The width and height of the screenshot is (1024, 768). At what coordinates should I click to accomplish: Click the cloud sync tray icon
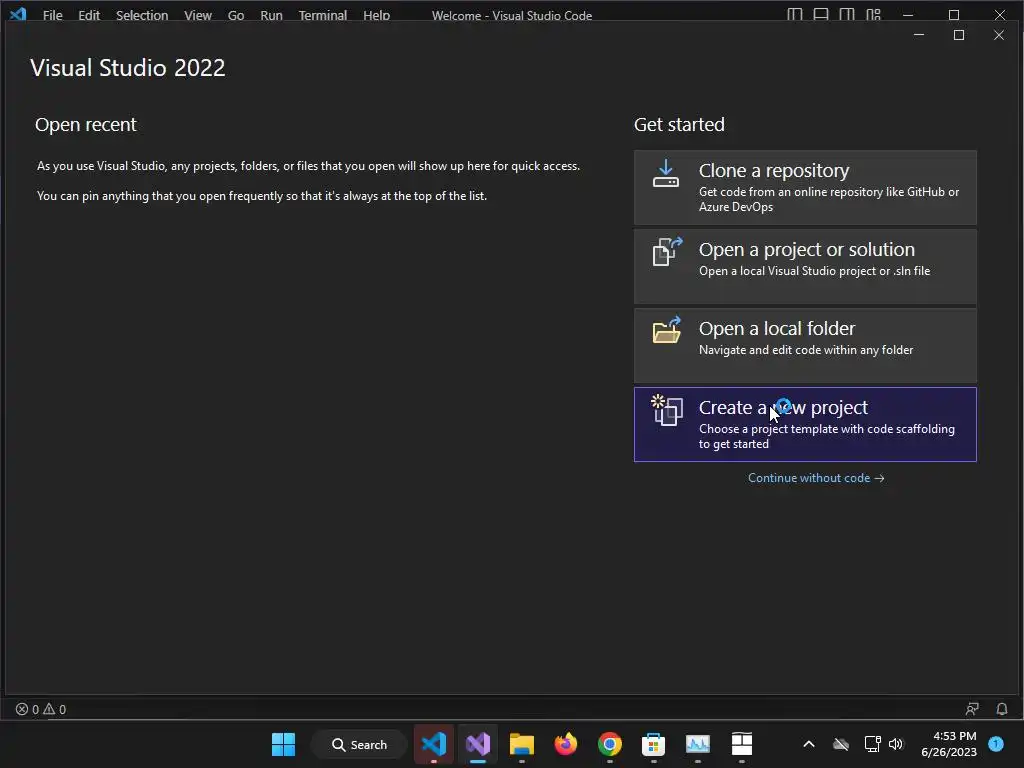pos(840,744)
